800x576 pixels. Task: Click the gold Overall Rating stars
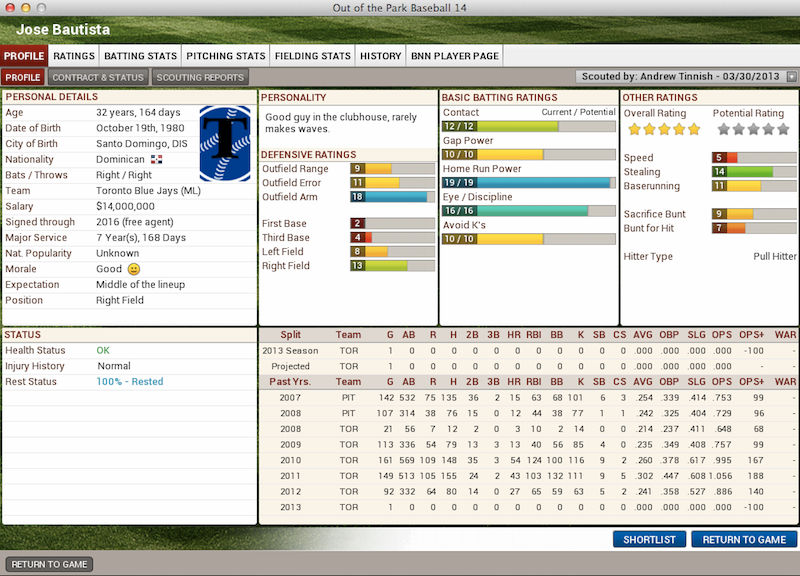point(664,129)
